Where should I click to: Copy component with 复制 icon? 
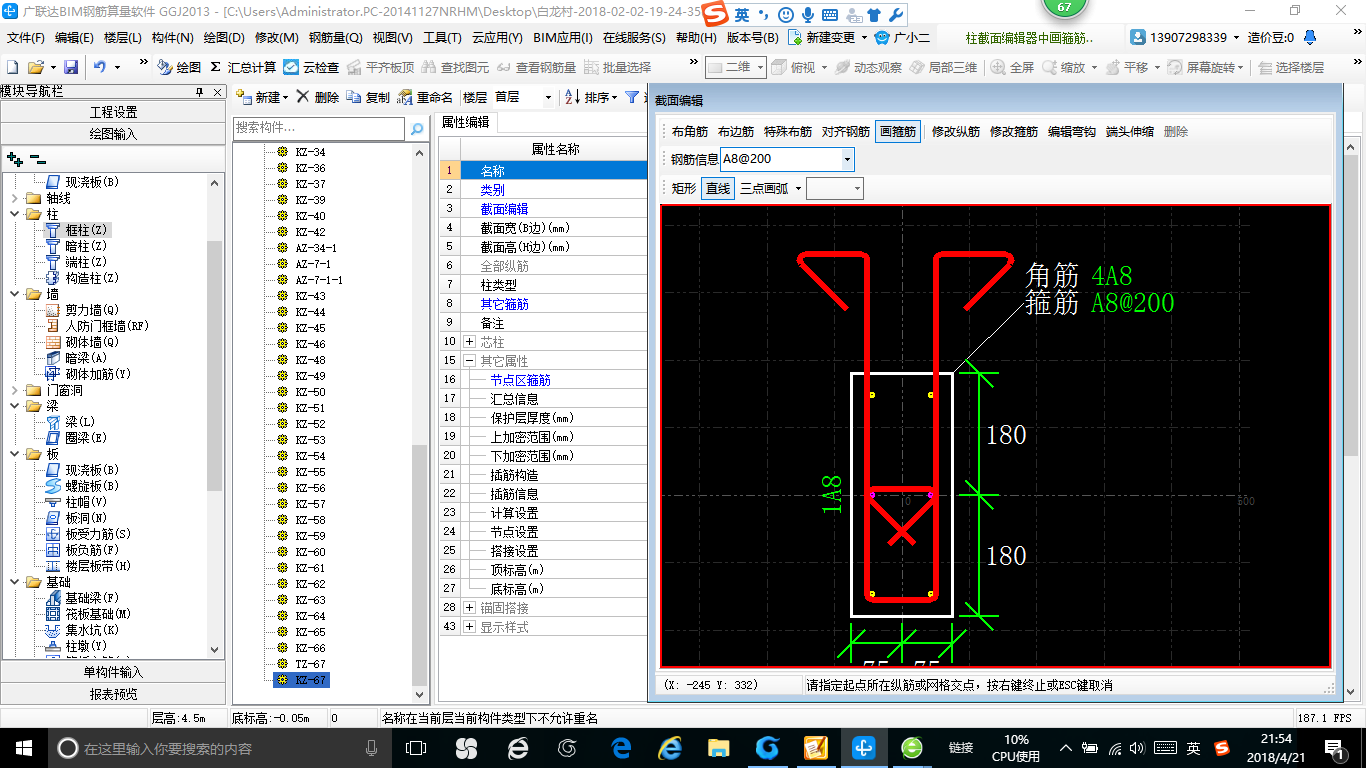click(x=369, y=97)
